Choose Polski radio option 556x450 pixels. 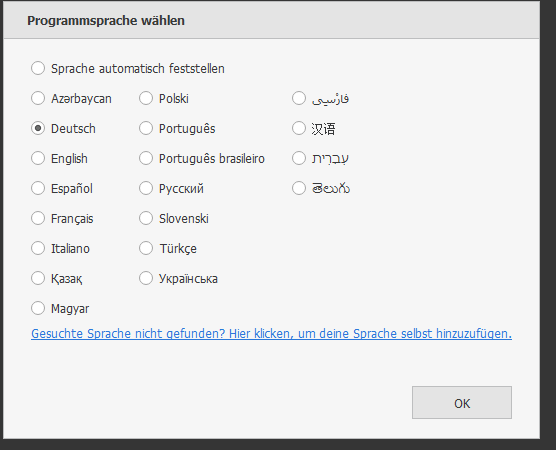[x=146, y=98]
